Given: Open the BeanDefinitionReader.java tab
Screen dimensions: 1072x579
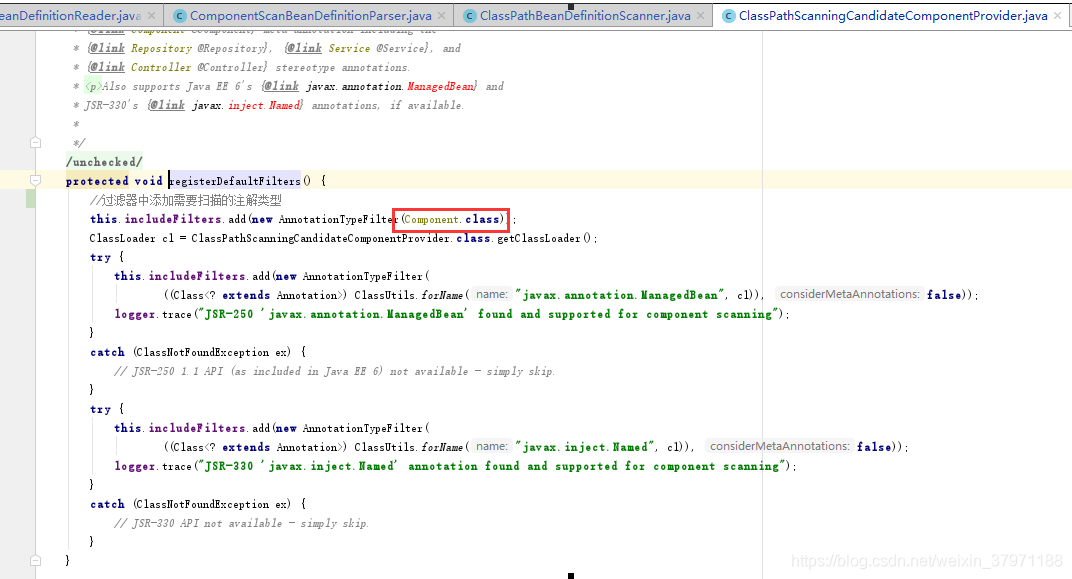Looking at the screenshot, I should (70, 15).
